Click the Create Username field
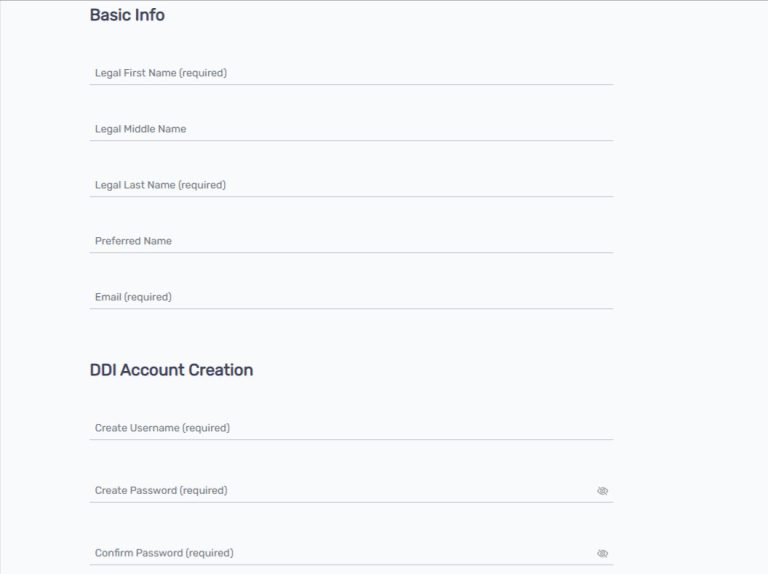The height and width of the screenshot is (574, 768). point(350,428)
